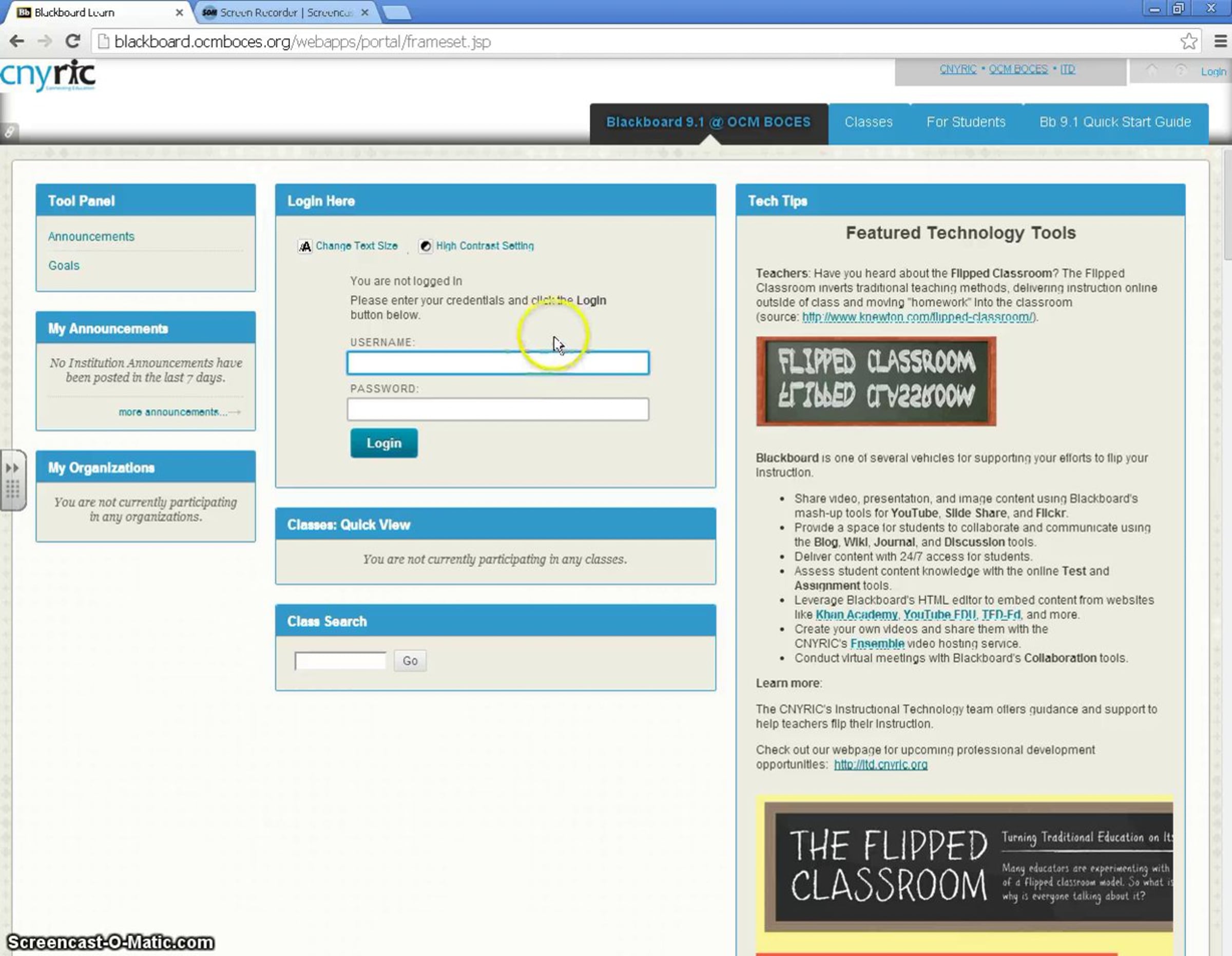Click the Classes: Quick View header
Image resolution: width=1232 pixels, height=956 pixels.
click(496, 525)
